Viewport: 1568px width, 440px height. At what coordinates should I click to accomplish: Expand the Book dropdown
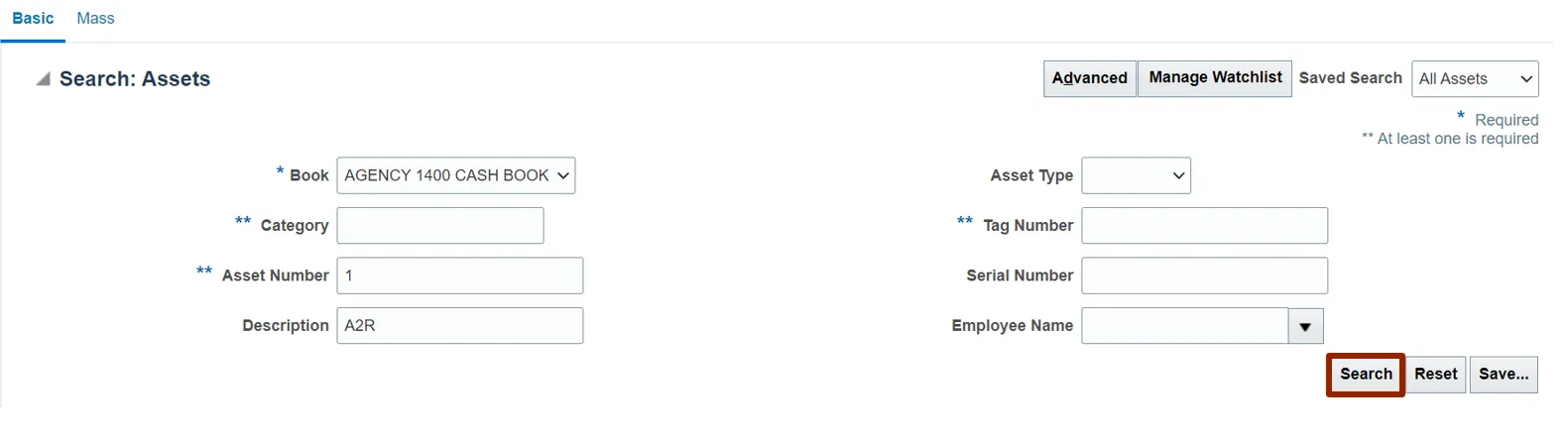[456, 175]
